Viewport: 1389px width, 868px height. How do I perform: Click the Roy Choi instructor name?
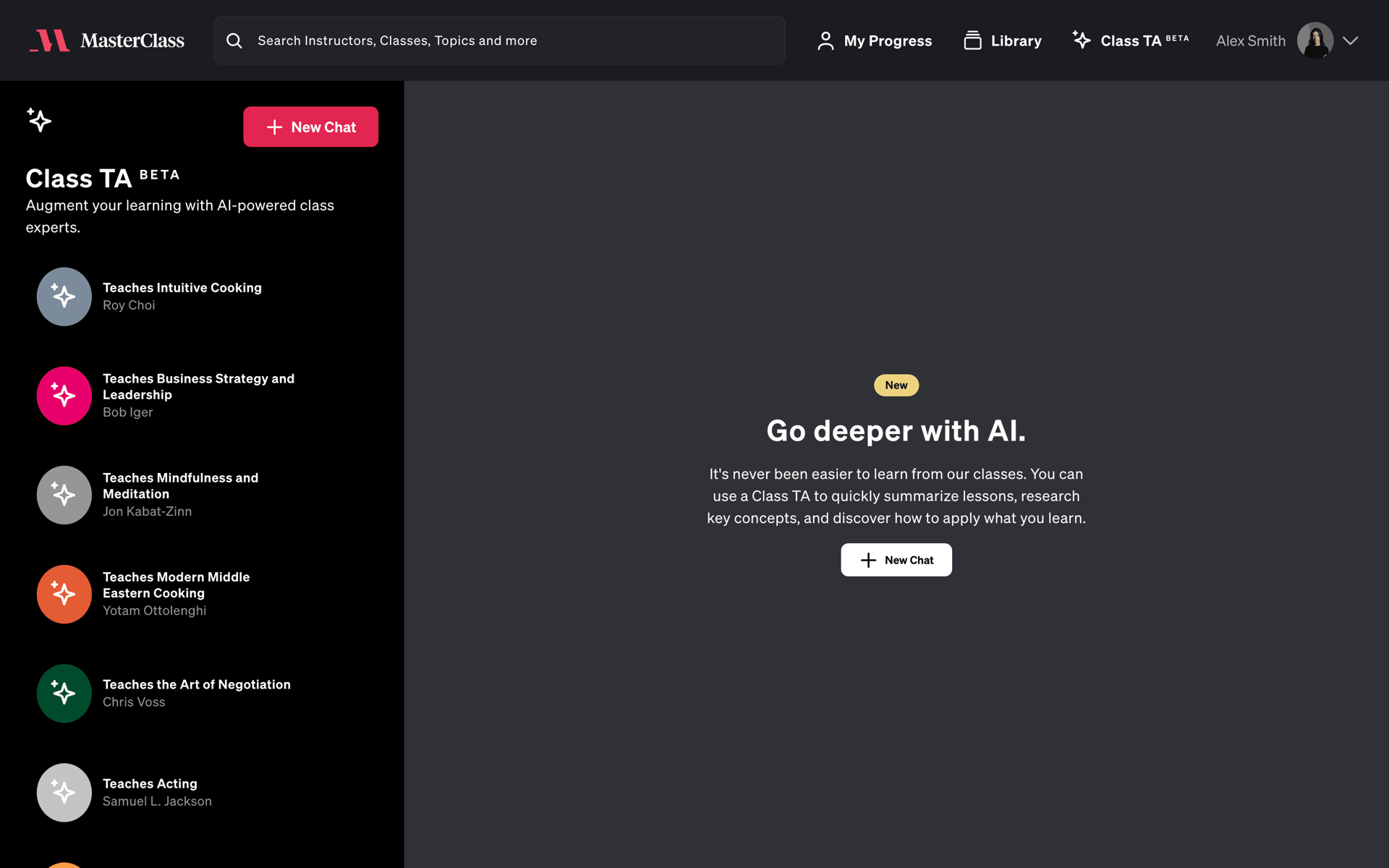129,305
